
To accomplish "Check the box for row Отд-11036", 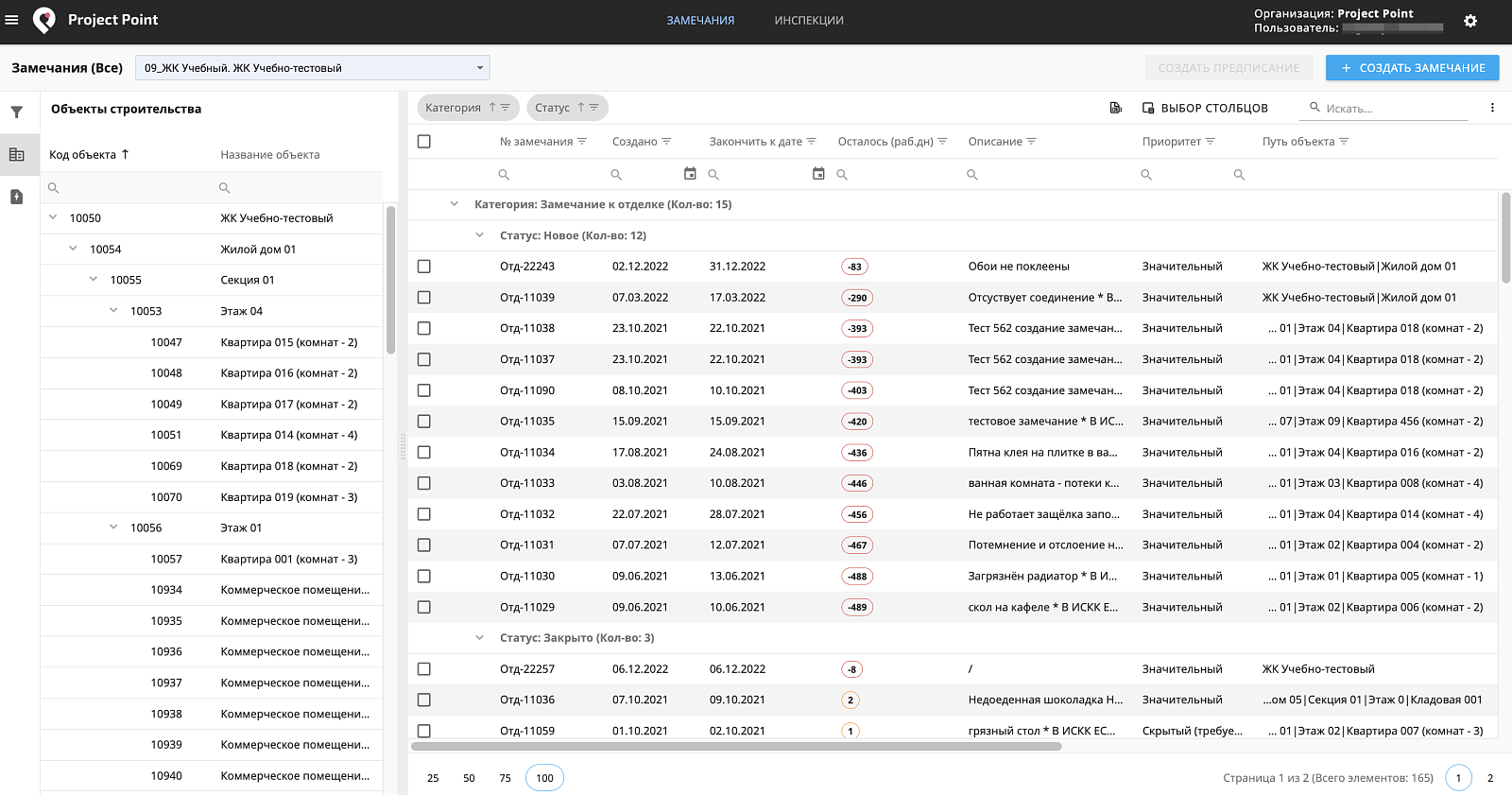I will [424, 700].
